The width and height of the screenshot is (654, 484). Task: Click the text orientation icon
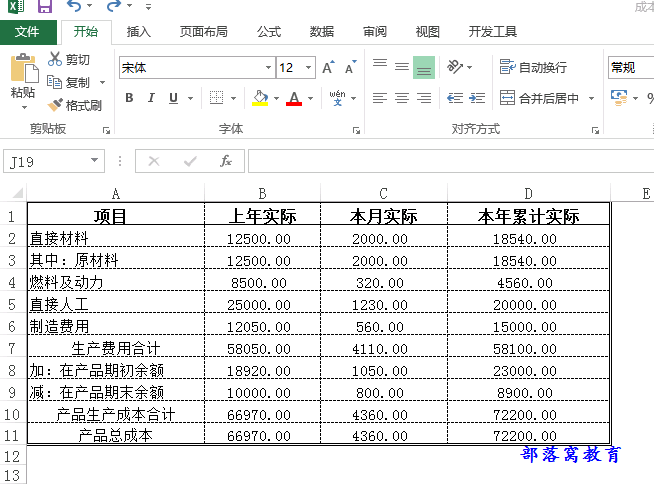coord(455,67)
